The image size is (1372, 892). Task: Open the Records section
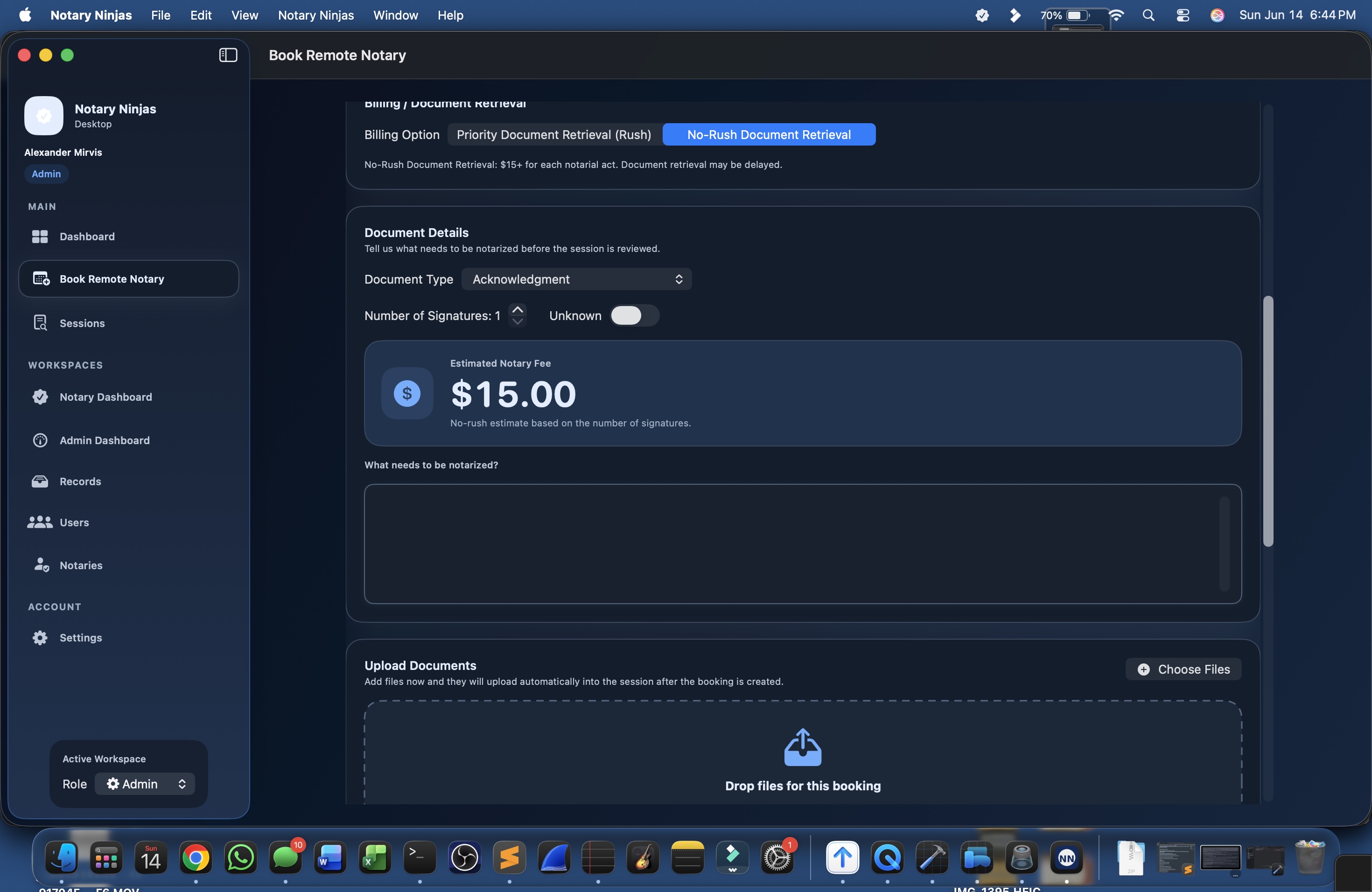(x=128, y=481)
